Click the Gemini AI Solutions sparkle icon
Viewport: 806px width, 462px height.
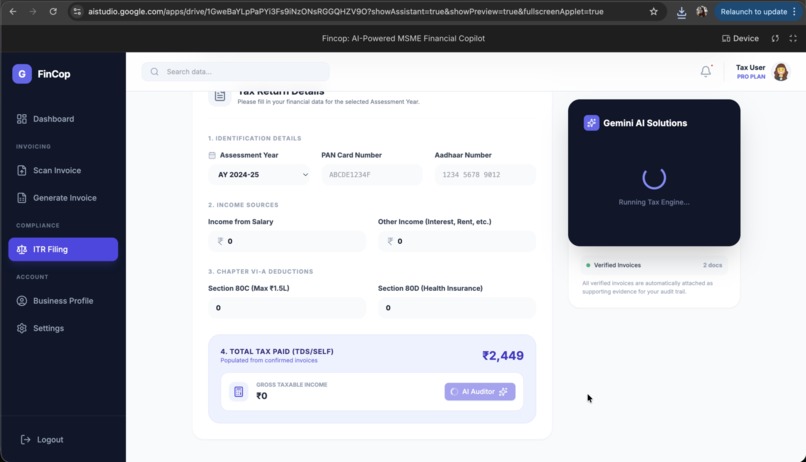(x=591, y=123)
